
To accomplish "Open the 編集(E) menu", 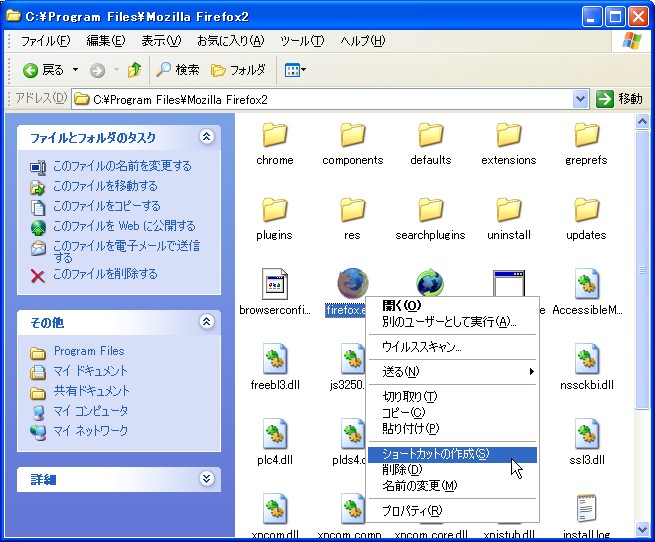I will tap(106, 41).
